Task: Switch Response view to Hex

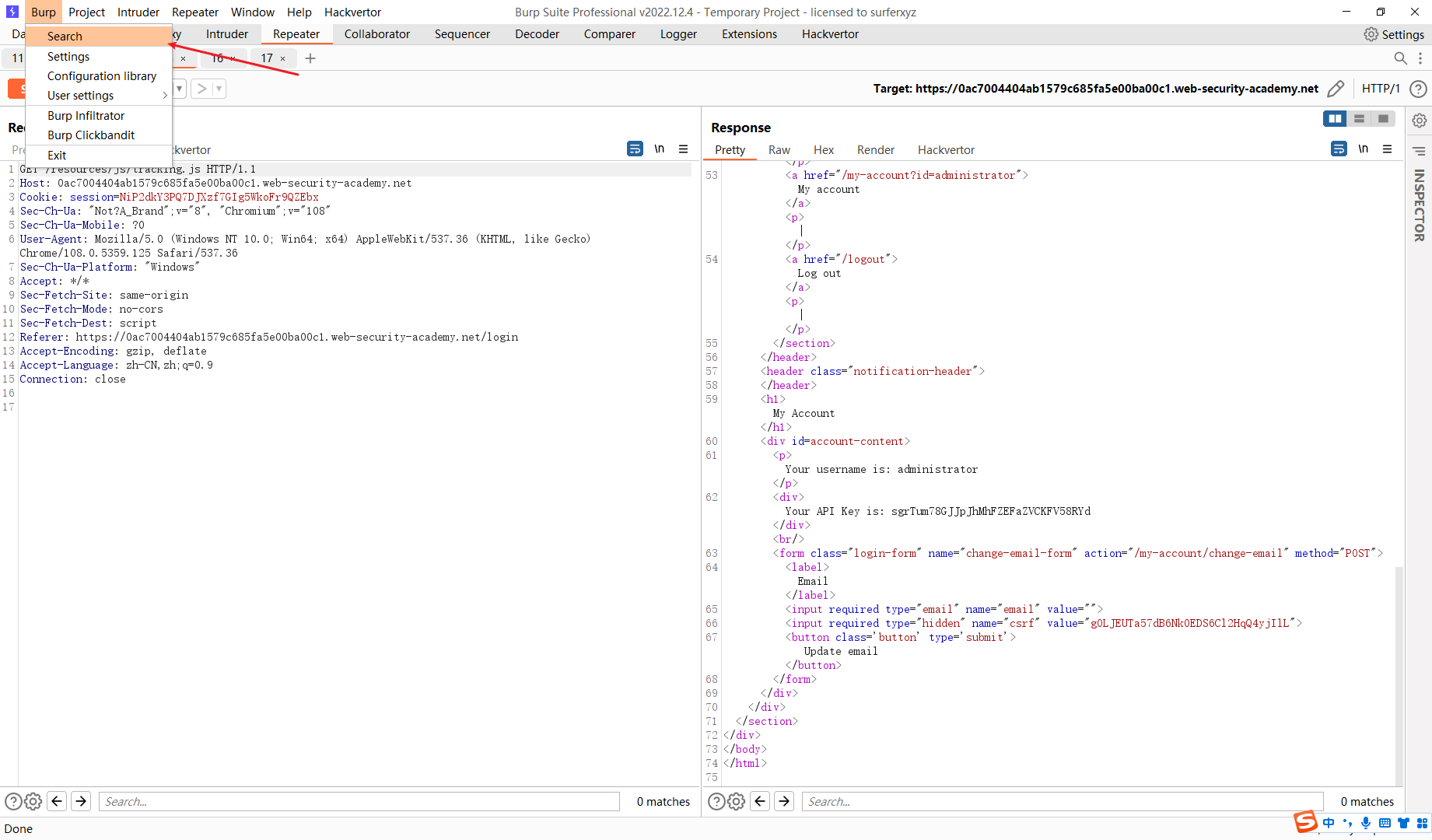Action: 824,150
